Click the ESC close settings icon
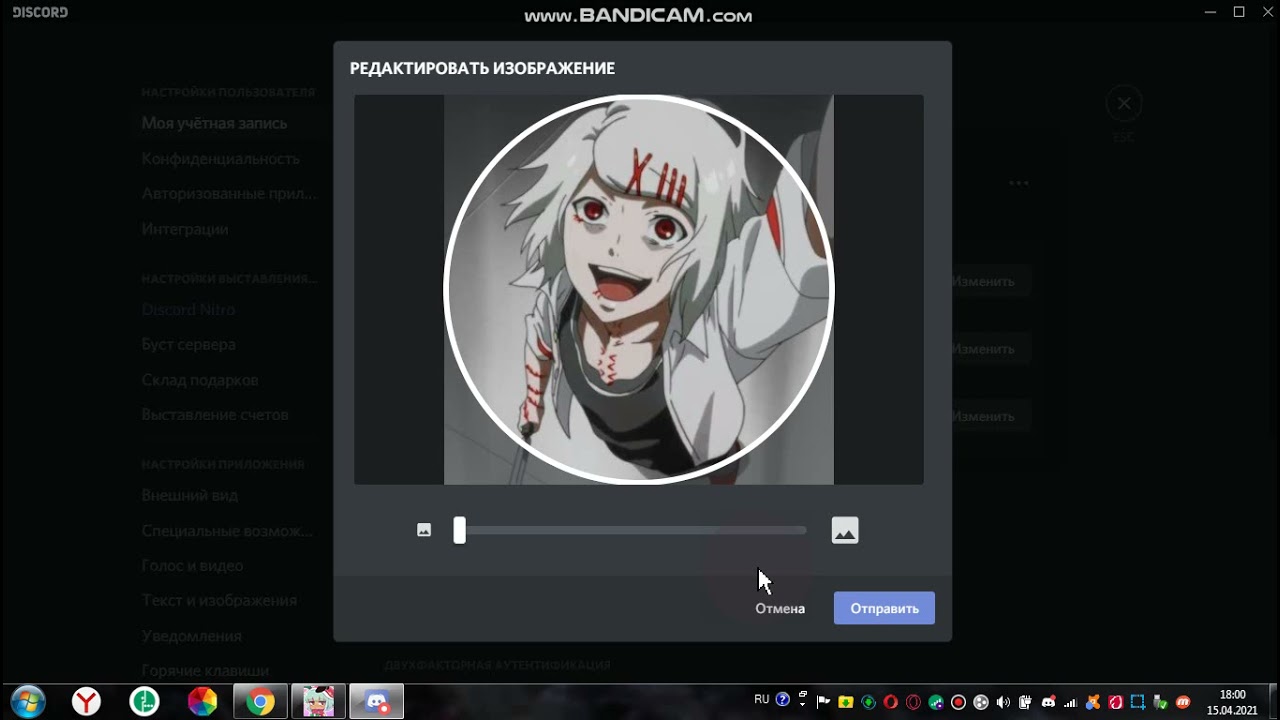 coord(1124,103)
